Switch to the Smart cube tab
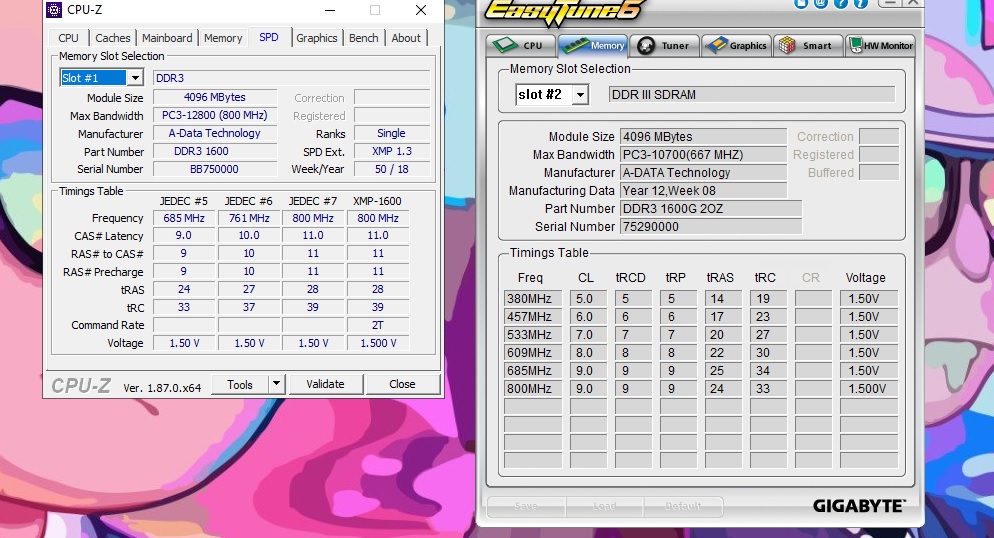The image size is (994, 538). tap(807, 45)
